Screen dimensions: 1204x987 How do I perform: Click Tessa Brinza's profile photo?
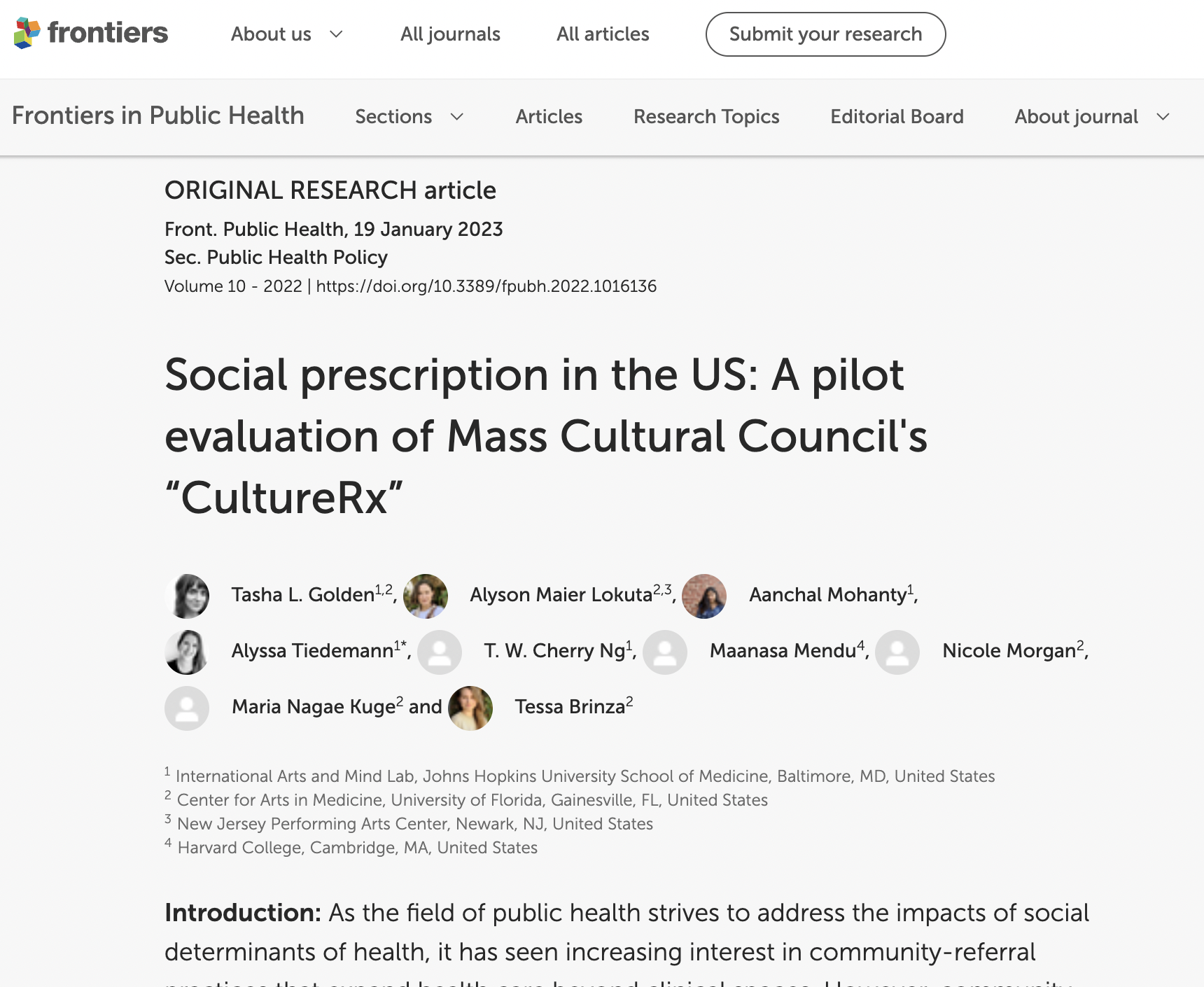coord(470,708)
